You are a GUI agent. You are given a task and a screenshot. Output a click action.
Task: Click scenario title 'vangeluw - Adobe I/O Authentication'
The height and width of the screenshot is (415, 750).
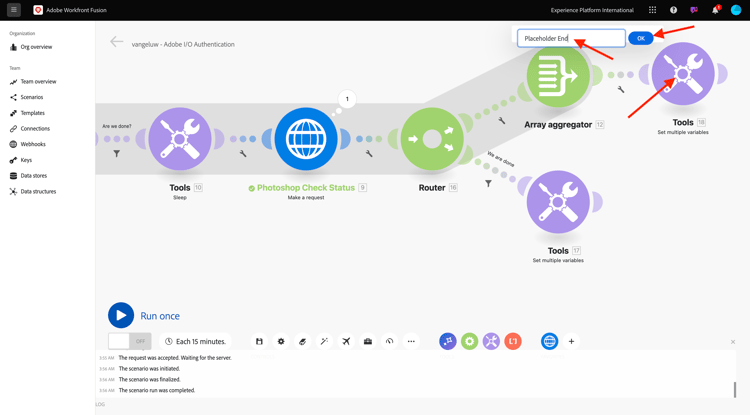tap(183, 44)
